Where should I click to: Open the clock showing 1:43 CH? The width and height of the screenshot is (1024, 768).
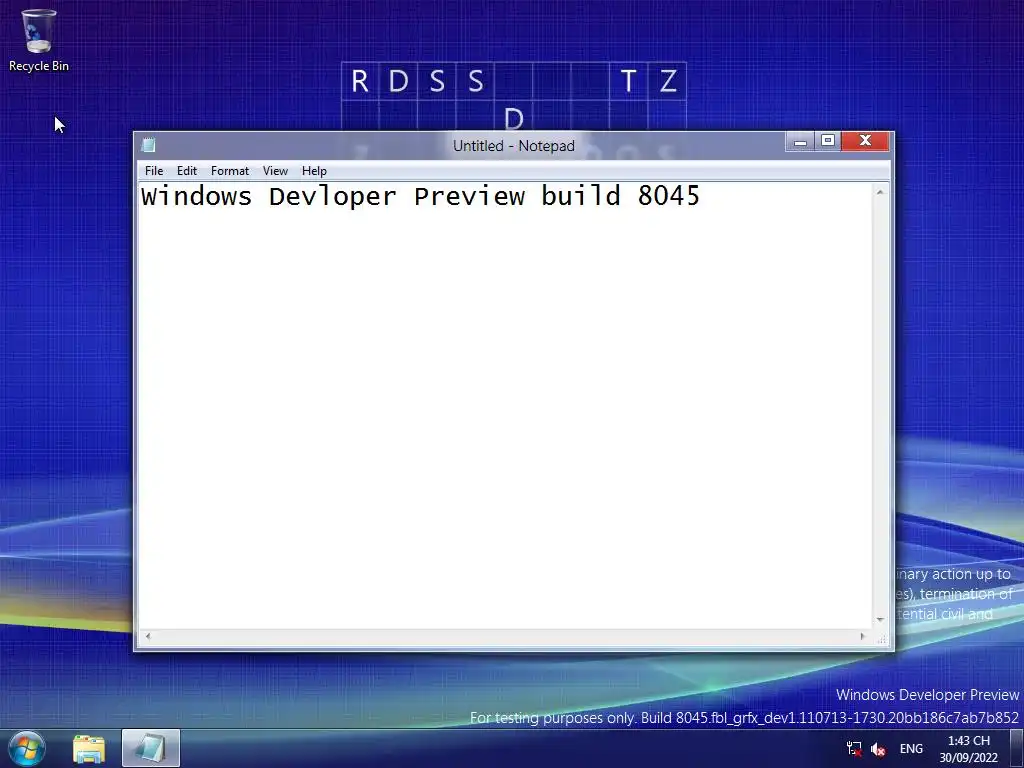pos(968,749)
